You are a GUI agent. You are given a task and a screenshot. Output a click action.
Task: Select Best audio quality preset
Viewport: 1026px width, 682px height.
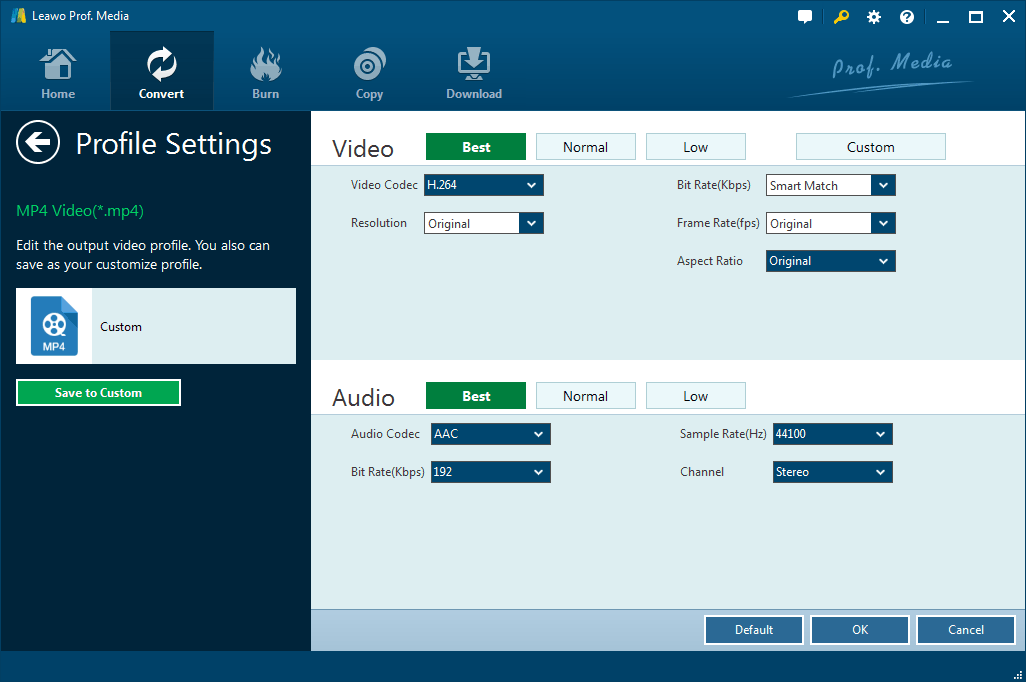476,395
